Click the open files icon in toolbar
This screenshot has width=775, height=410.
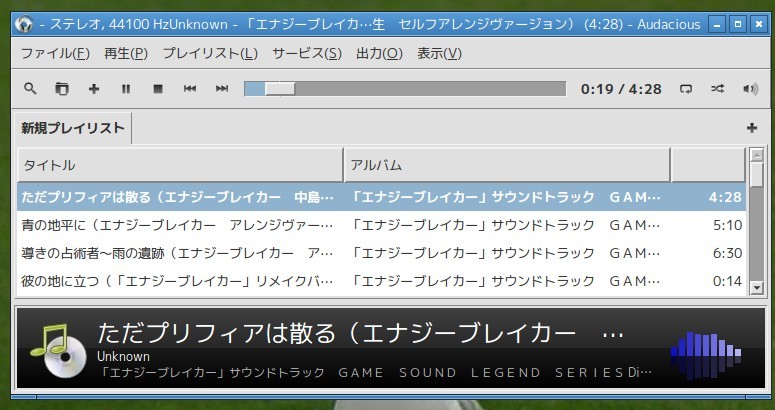pos(62,89)
